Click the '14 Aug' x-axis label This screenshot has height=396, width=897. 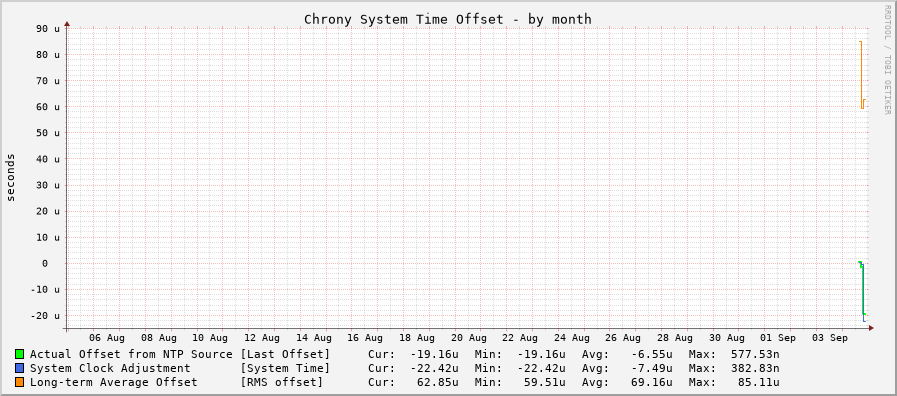(314, 338)
